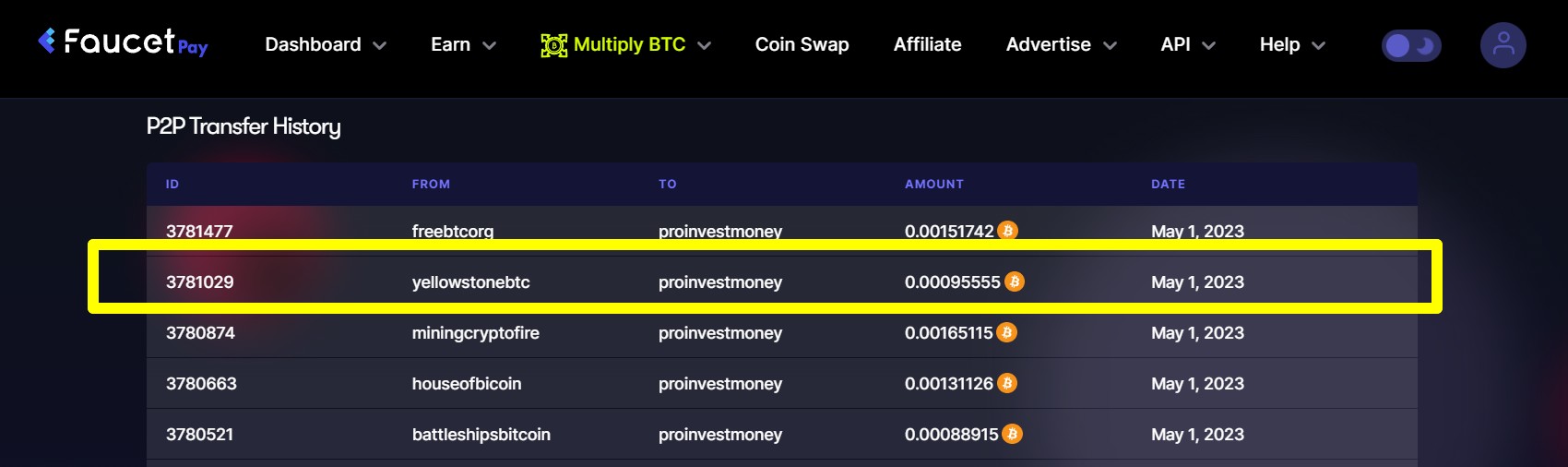Click Bitcoin icon beside 0.00165115
This screenshot has width=1568, height=467.
[x=1006, y=332]
